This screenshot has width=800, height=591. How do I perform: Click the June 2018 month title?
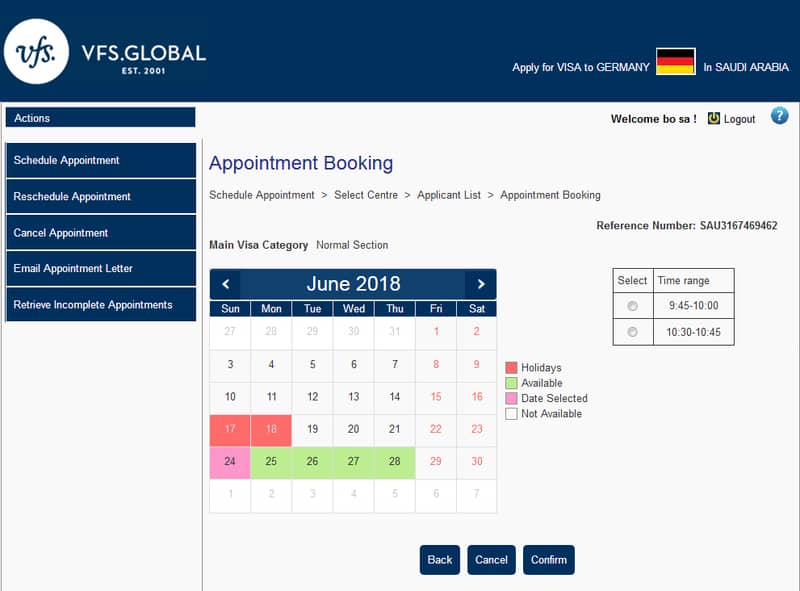pos(353,284)
